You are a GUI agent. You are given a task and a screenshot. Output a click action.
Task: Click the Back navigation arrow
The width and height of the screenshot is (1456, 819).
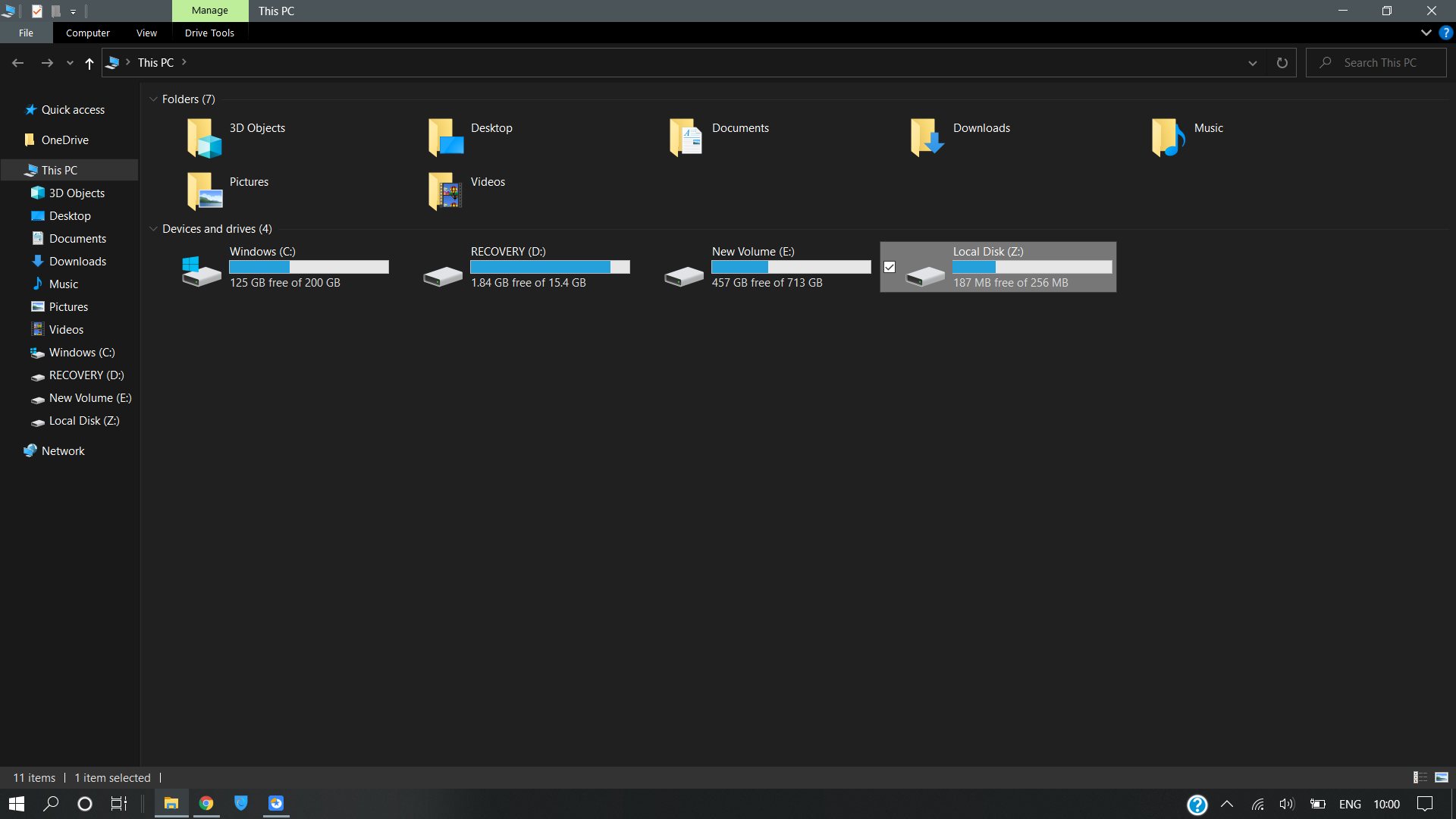(18, 63)
